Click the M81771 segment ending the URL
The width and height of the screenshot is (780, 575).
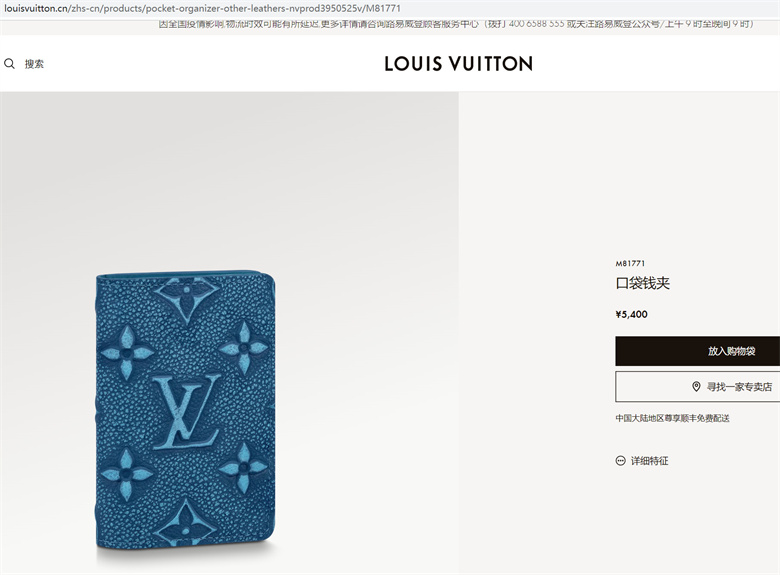coord(383,8)
